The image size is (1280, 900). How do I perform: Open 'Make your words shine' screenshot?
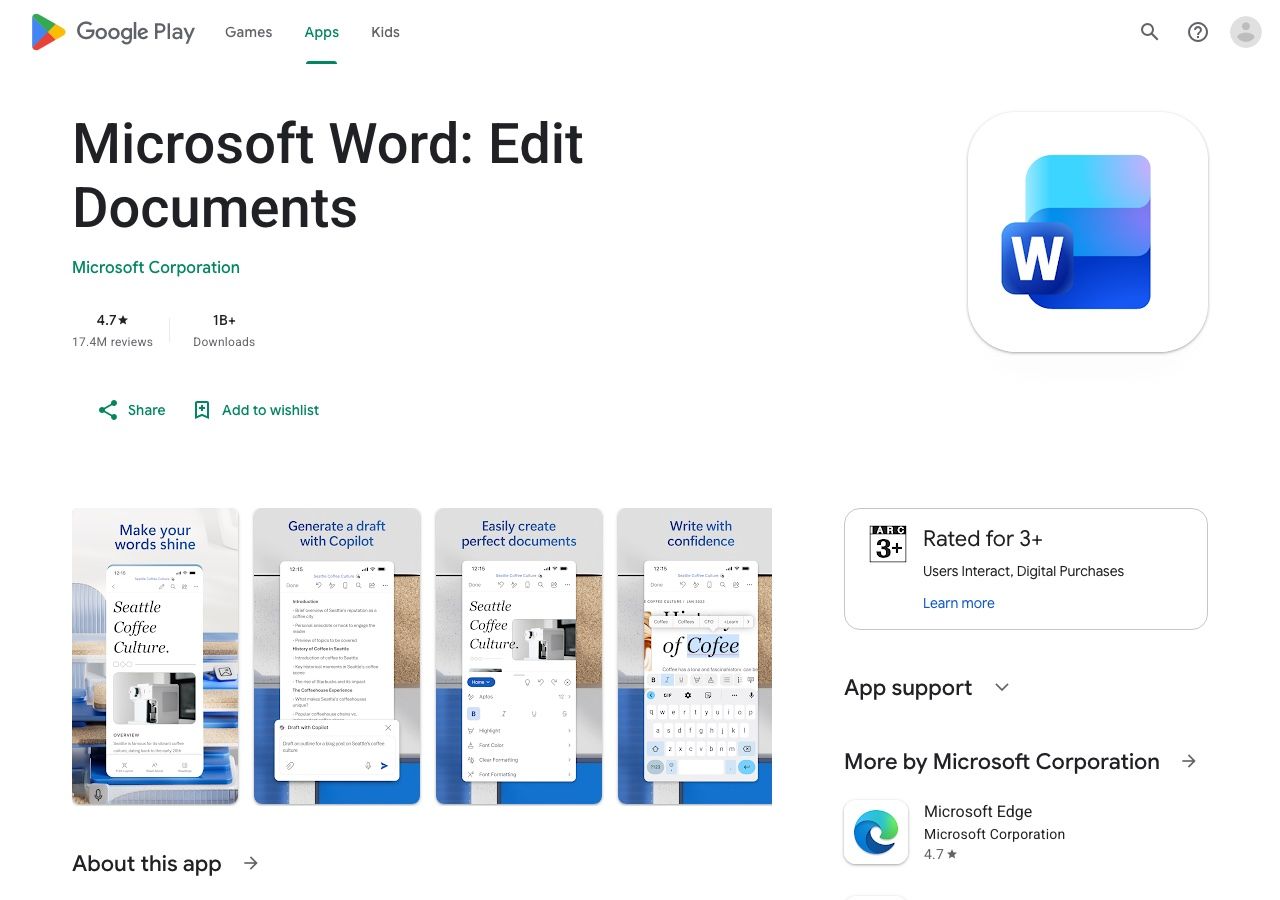(155, 656)
